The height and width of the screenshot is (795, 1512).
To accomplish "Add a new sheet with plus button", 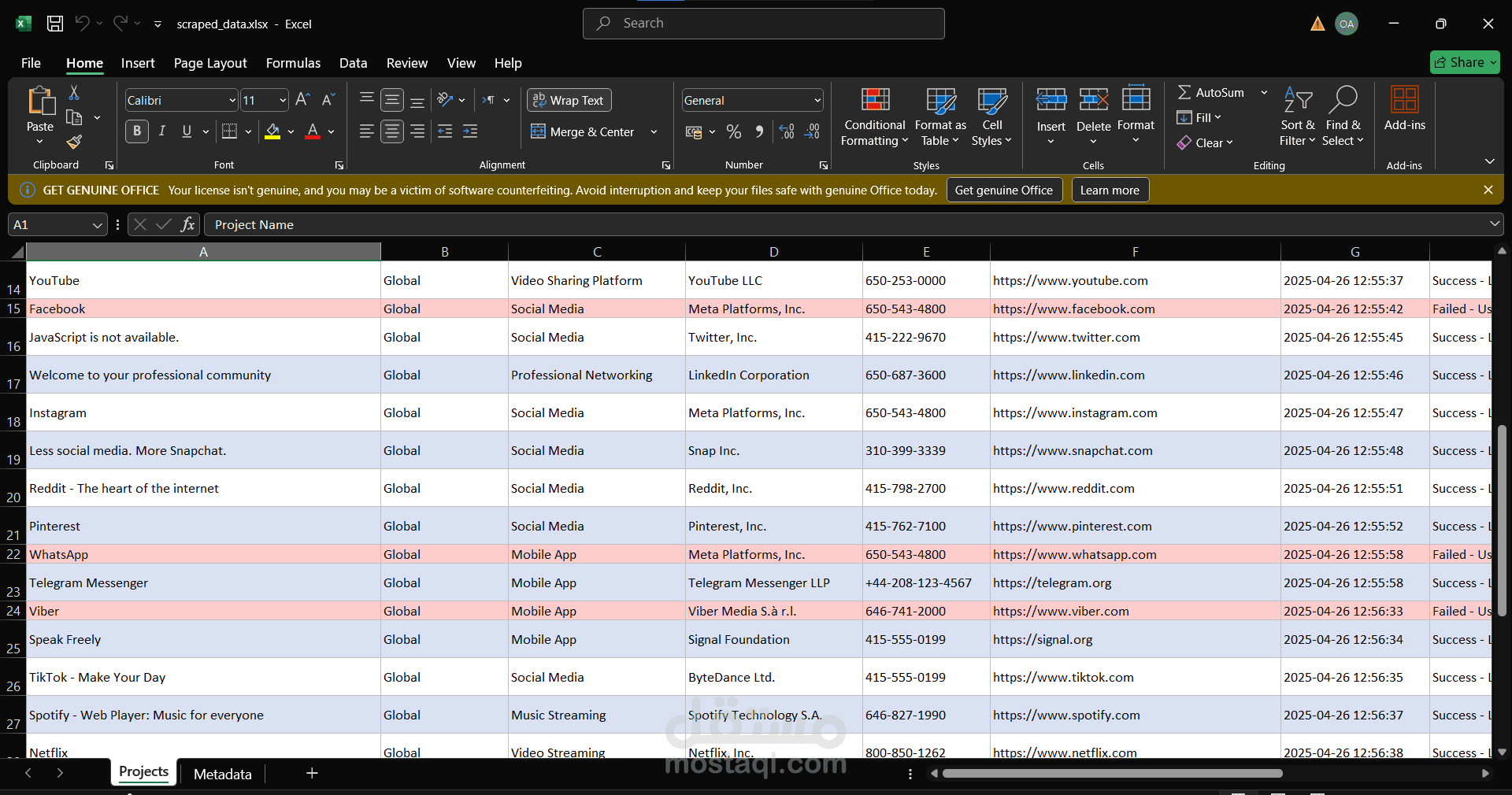I will point(312,773).
